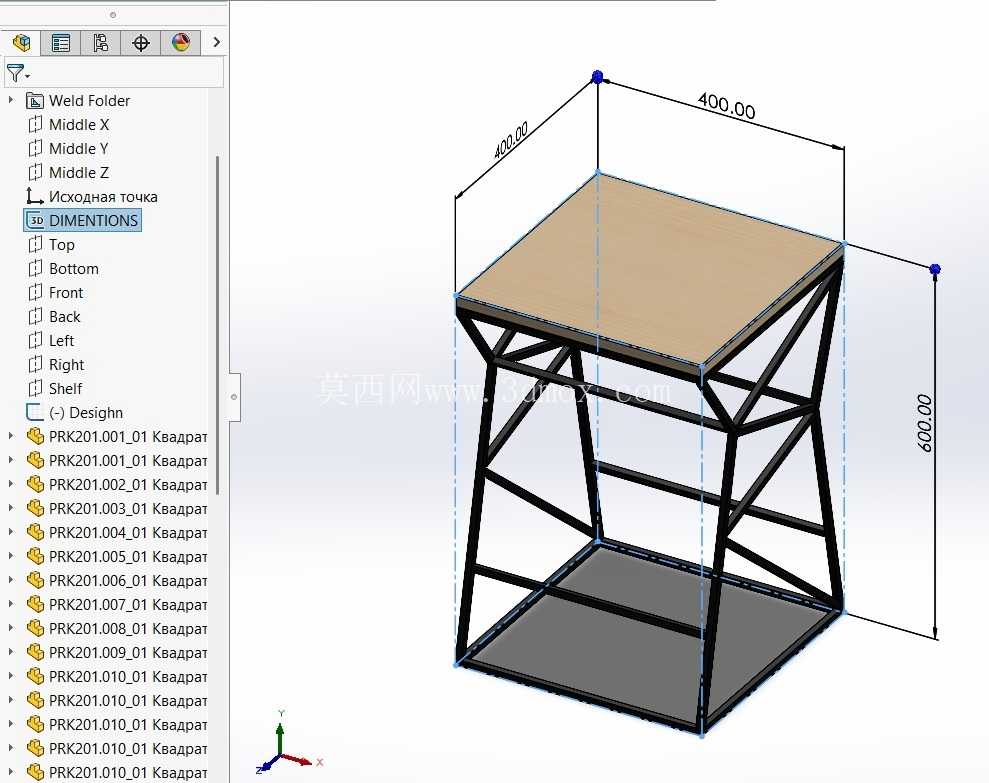Select the Right plane icon
Screen dimensions: 989x783
click(35, 364)
